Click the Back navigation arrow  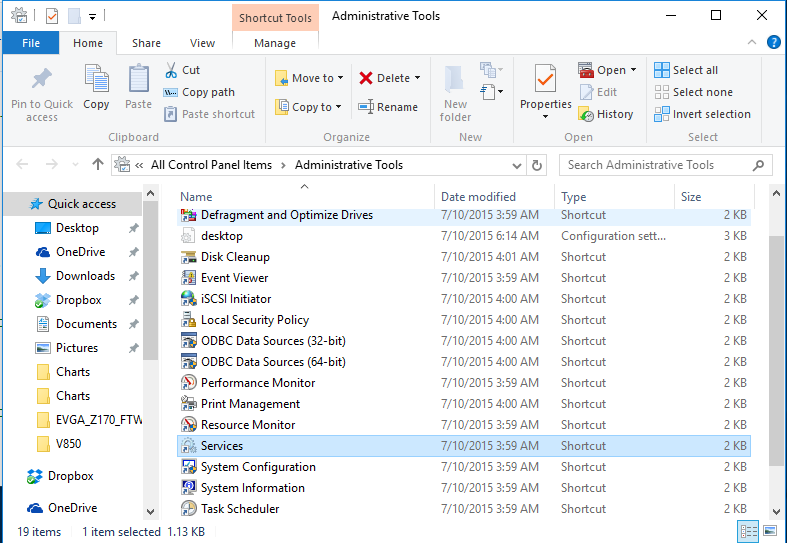(22, 164)
